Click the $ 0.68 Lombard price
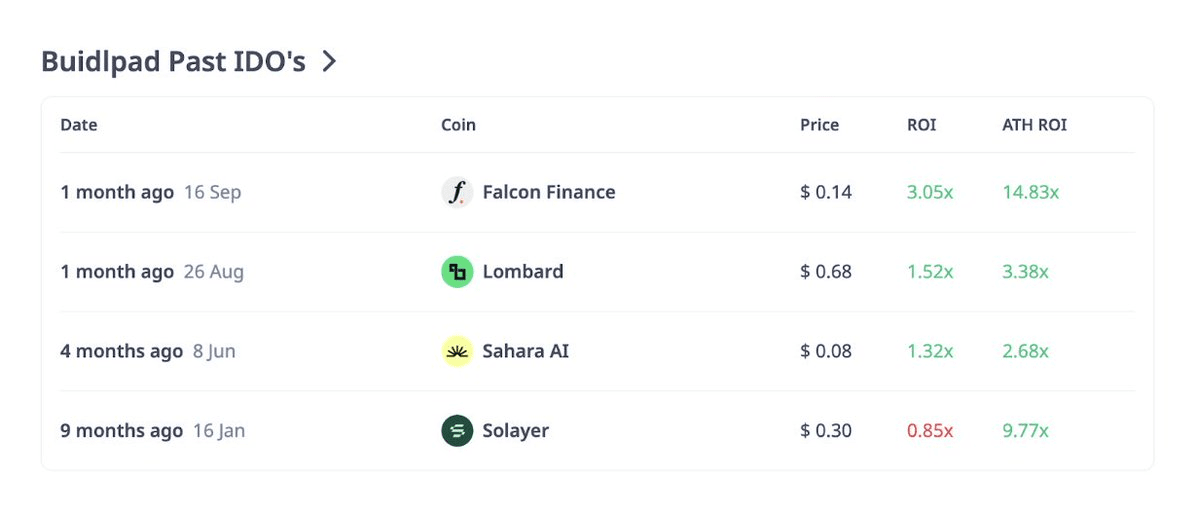This screenshot has height=514, width=1199. click(826, 271)
